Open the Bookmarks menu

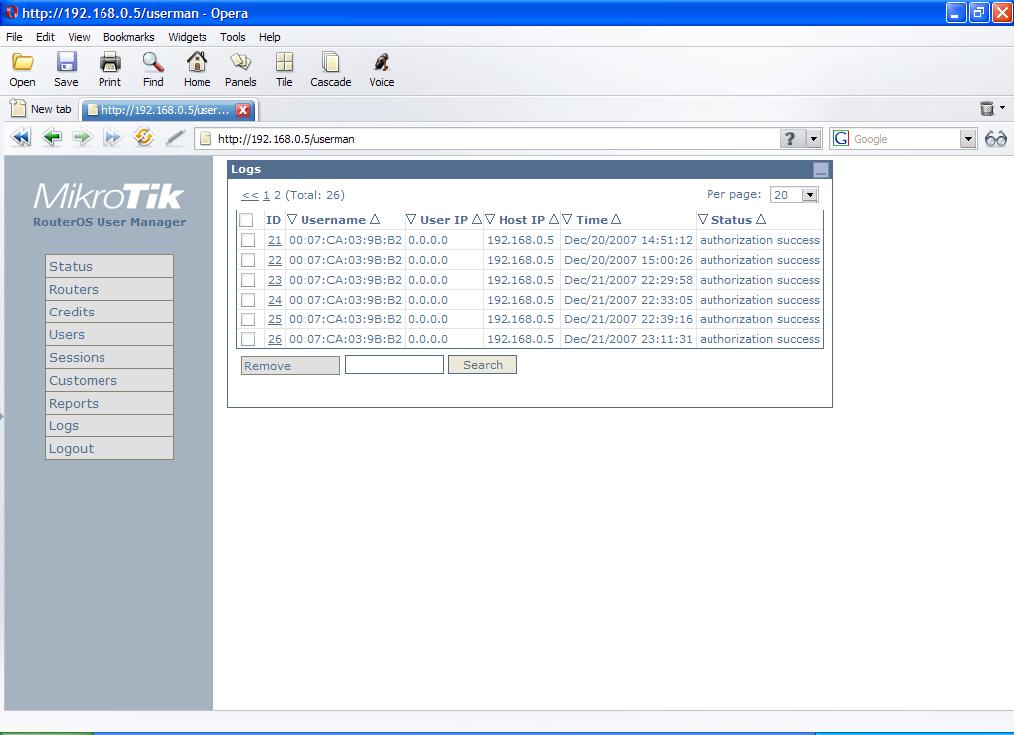click(x=129, y=37)
